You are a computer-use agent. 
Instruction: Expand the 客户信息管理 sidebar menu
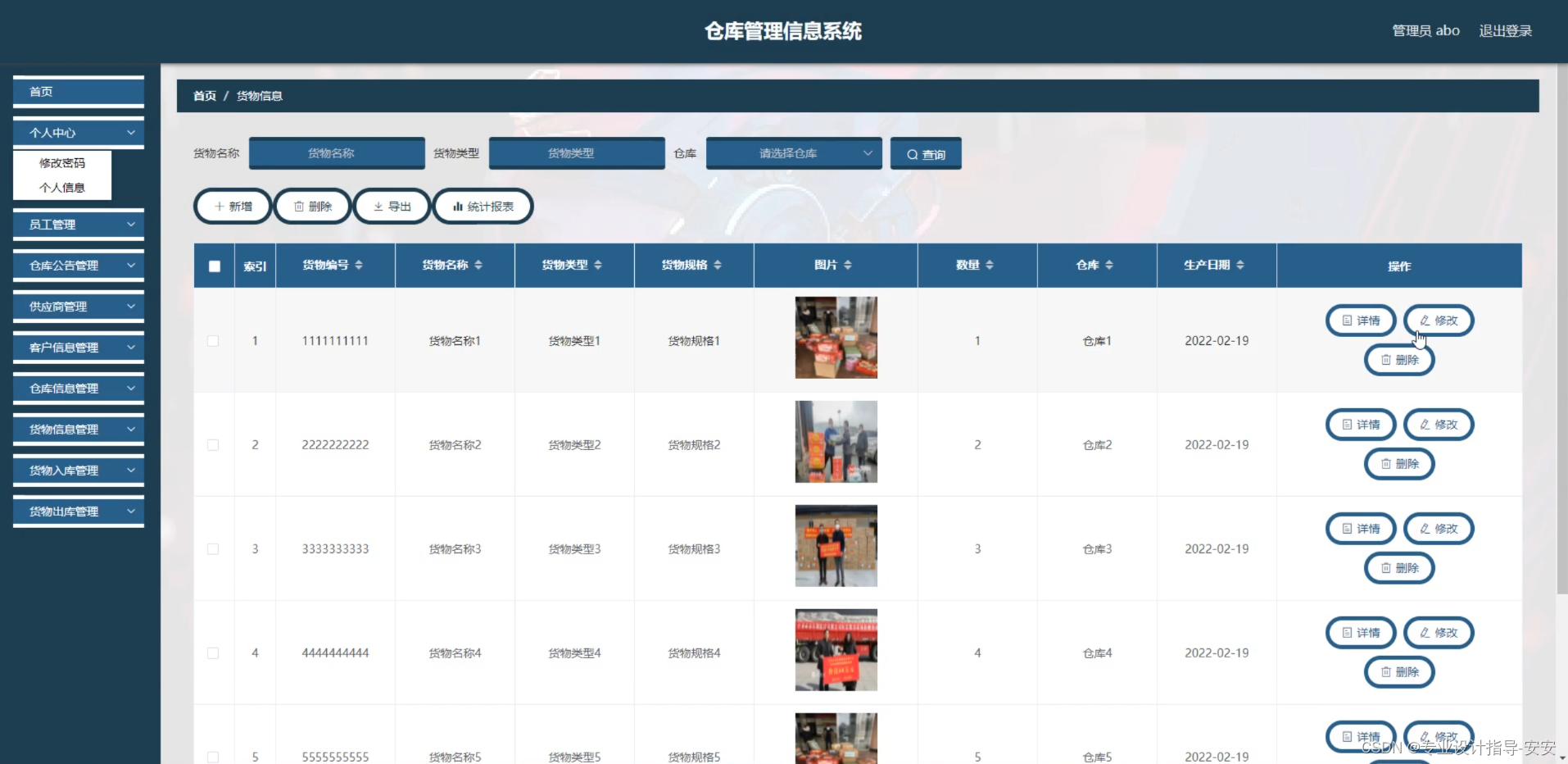(x=79, y=348)
